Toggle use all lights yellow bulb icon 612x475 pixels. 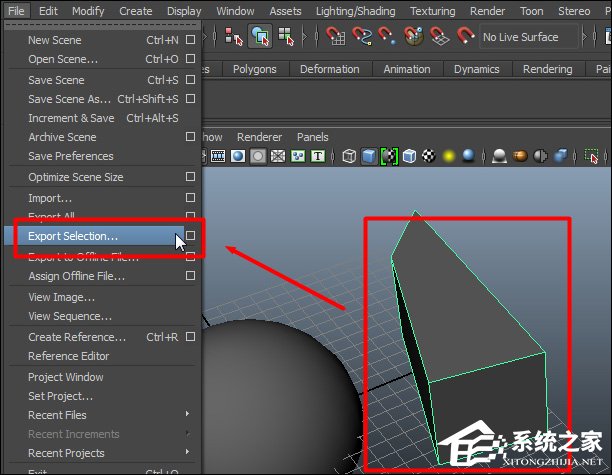coord(450,156)
